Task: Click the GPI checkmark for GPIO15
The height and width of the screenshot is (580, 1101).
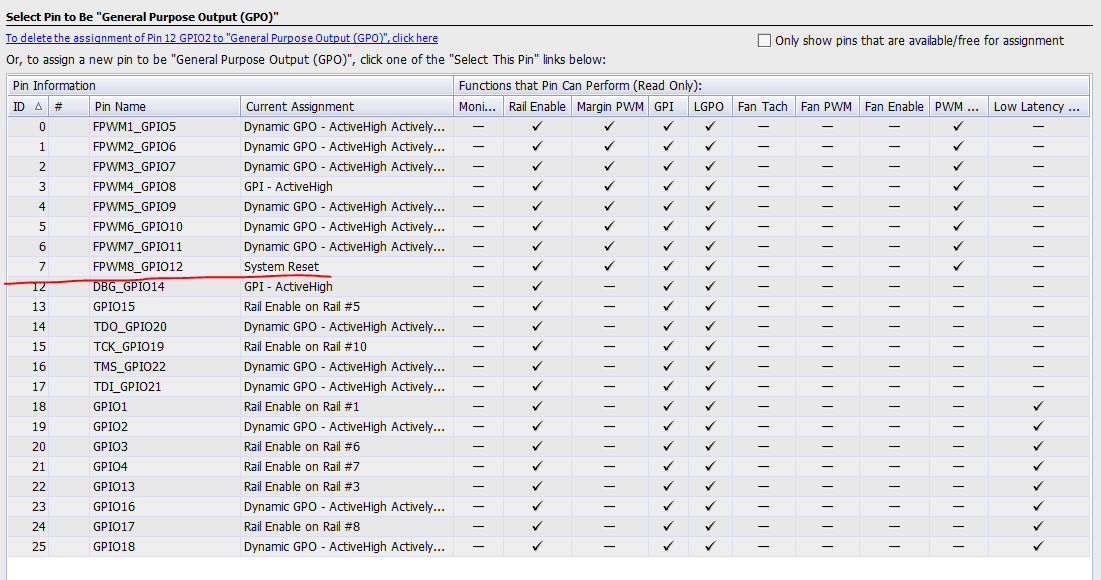Action: tap(667, 306)
